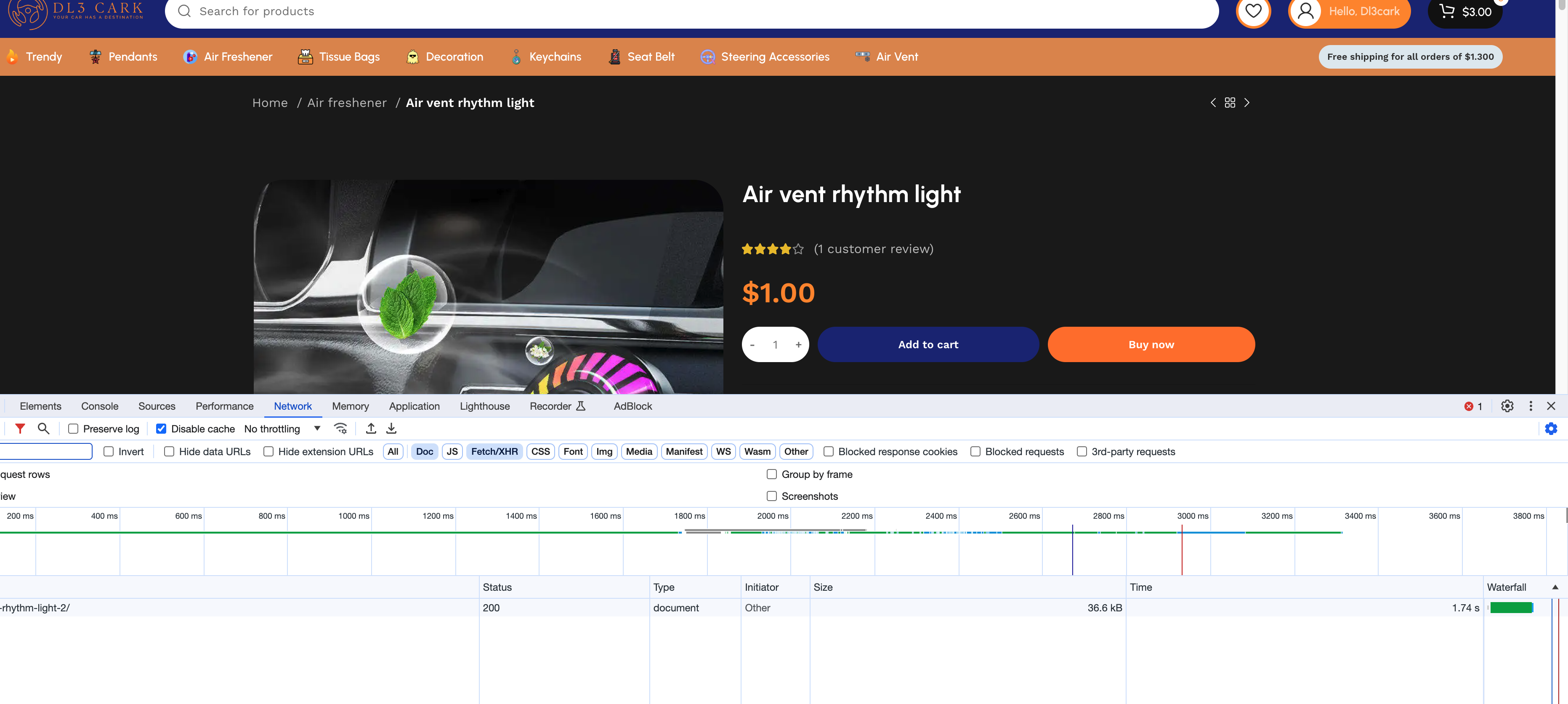Open DevTools three-dot customize menu

tap(1530, 406)
